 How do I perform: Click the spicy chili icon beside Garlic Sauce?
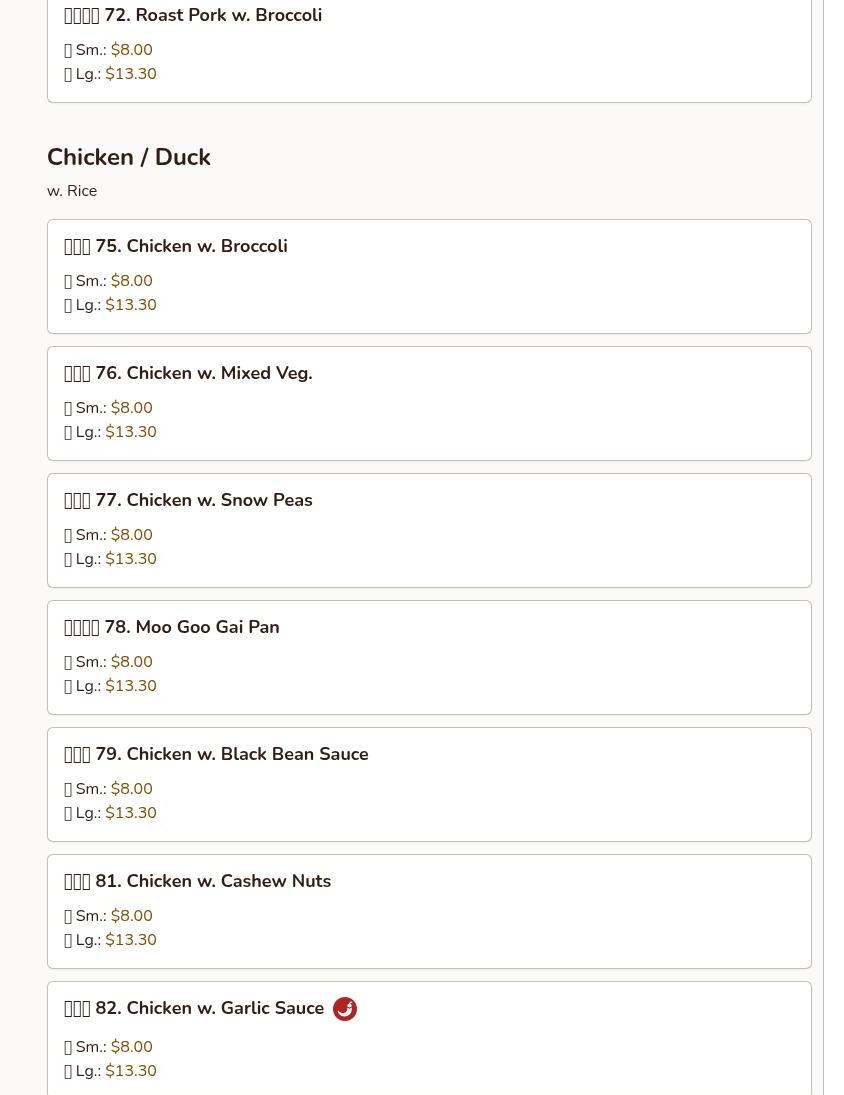(345, 1009)
